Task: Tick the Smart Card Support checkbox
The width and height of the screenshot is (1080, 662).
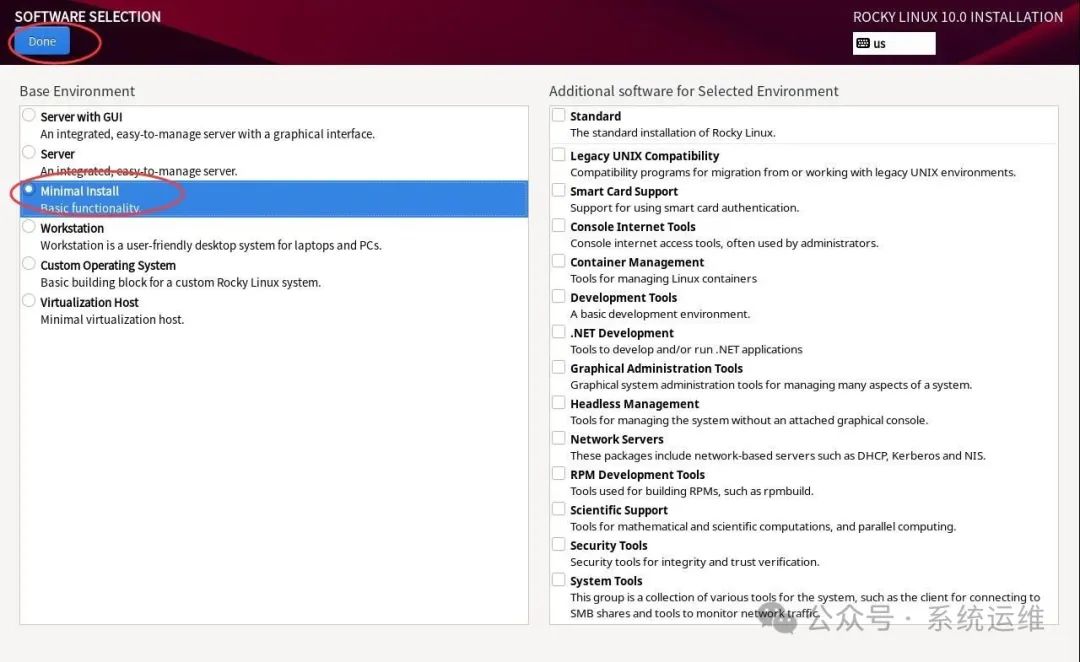Action: pyautogui.click(x=559, y=190)
